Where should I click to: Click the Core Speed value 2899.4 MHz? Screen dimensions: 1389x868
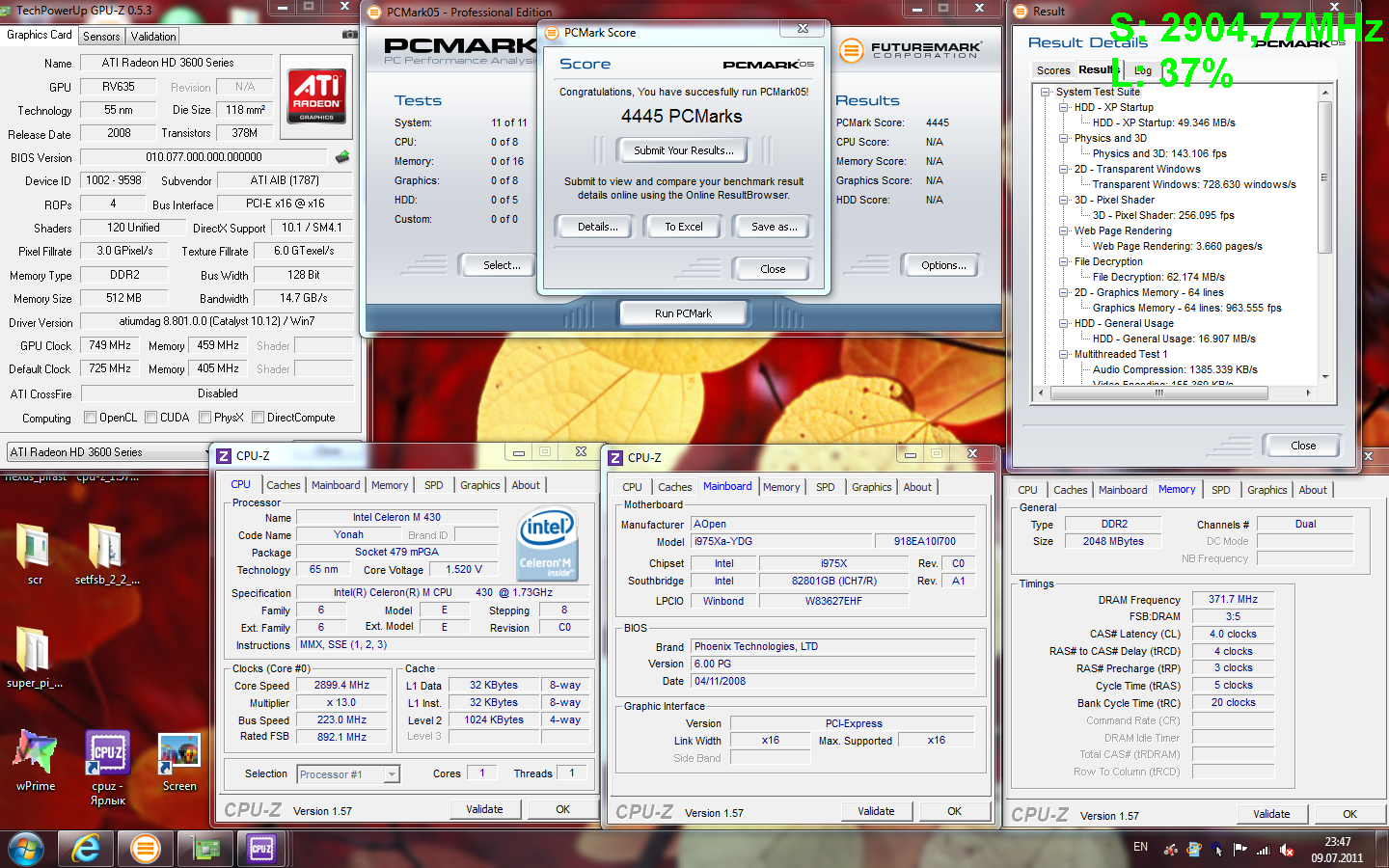(x=341, y=686)
